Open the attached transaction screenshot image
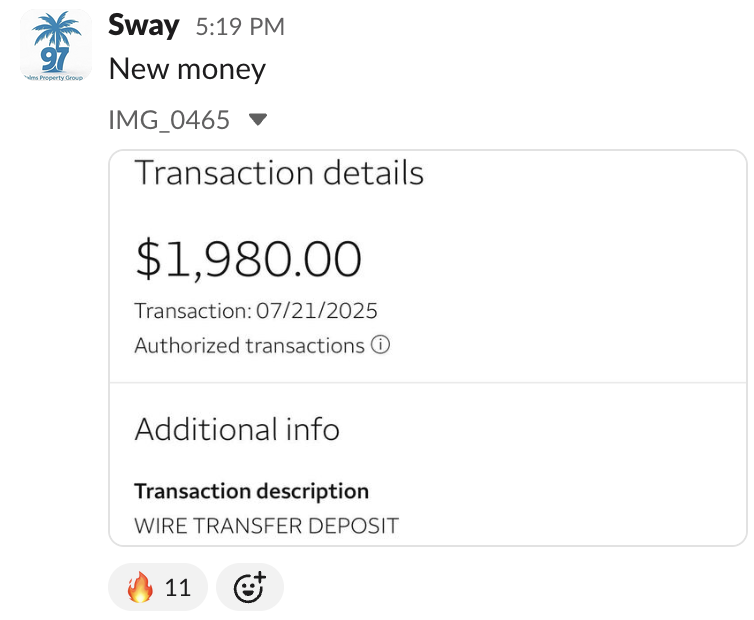 [x=428, y=348]
